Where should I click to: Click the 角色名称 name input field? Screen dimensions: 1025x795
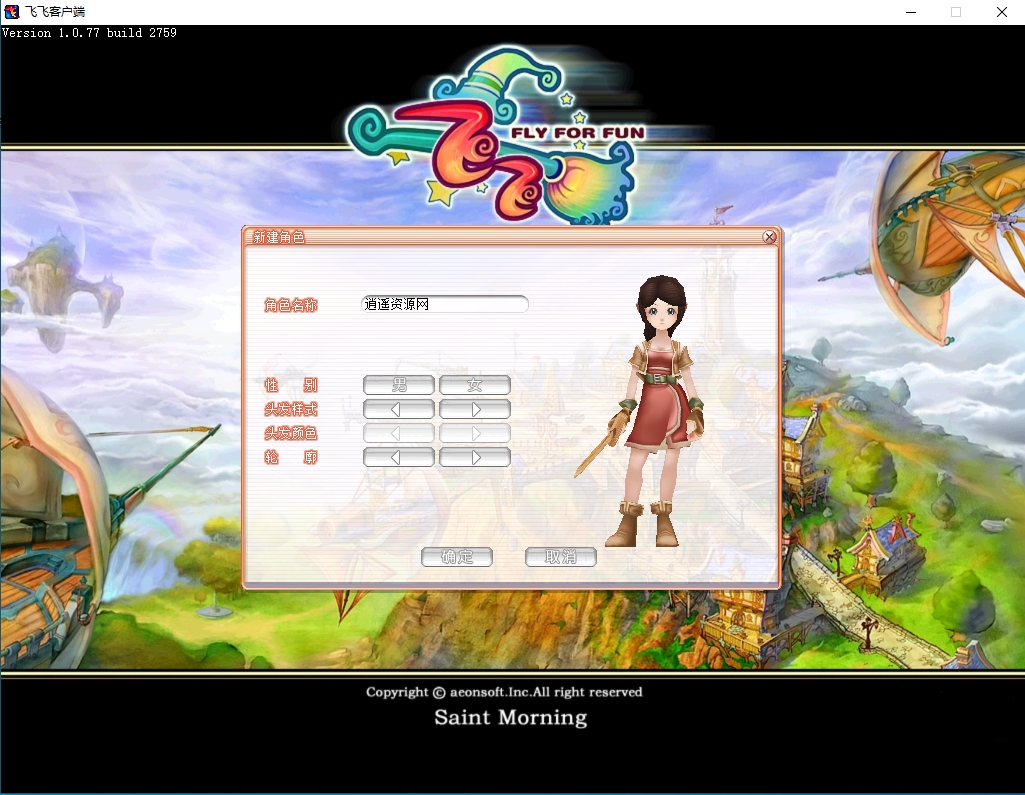[444, 304]
